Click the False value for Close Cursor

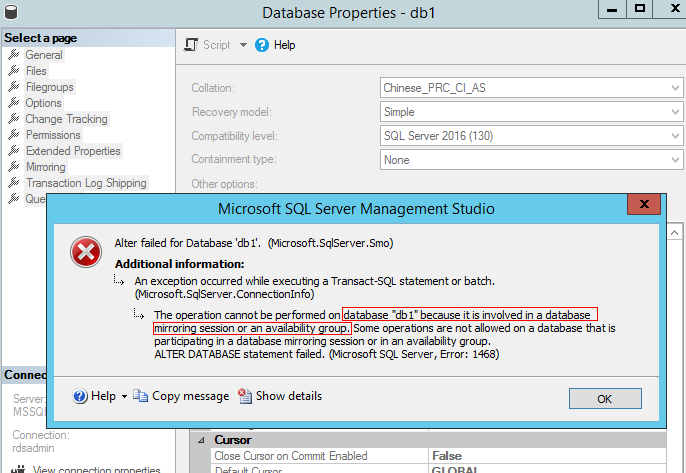tap(447, 456)
